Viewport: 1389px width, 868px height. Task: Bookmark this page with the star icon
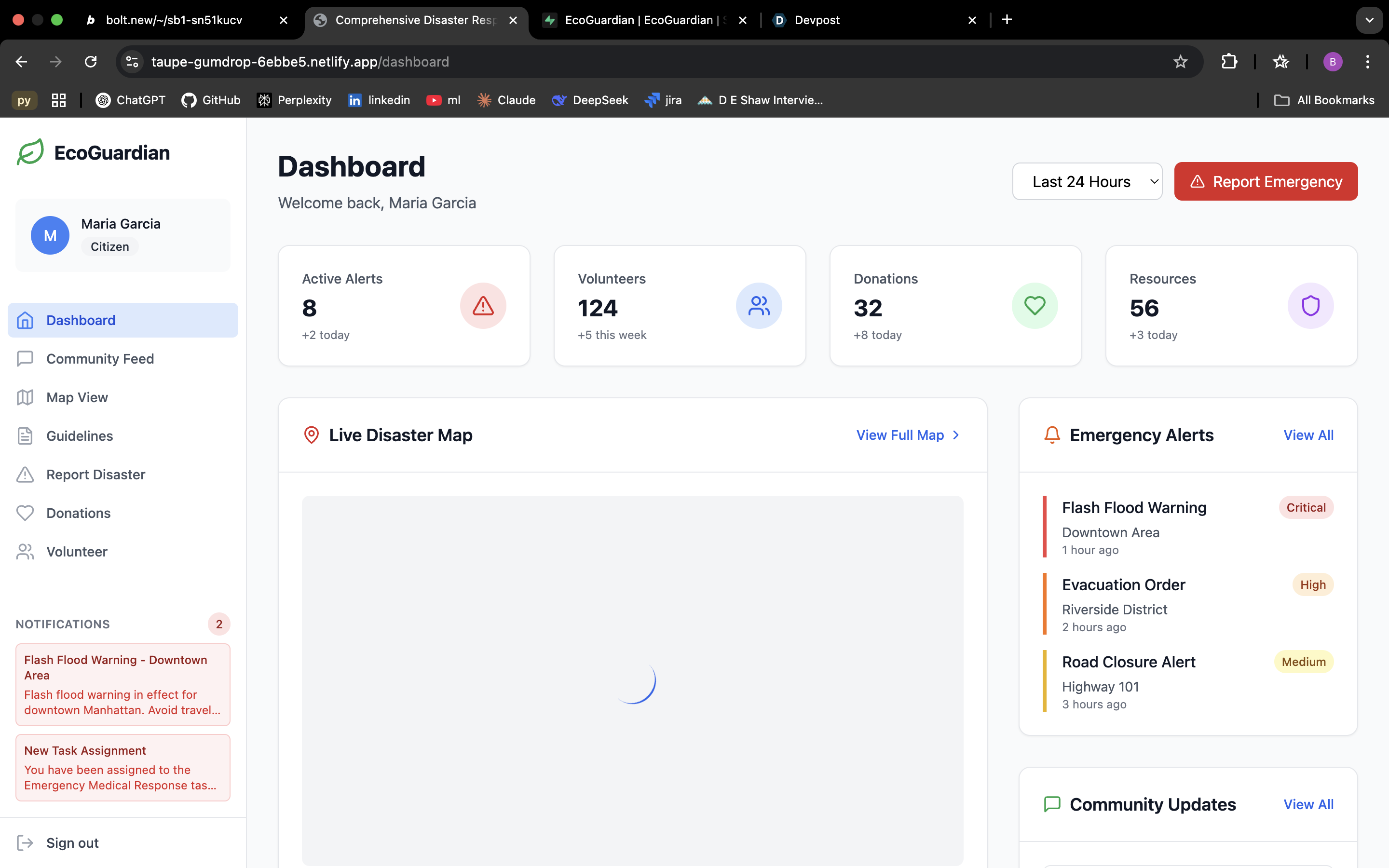pyautogui.click(x=1180, y=61)
